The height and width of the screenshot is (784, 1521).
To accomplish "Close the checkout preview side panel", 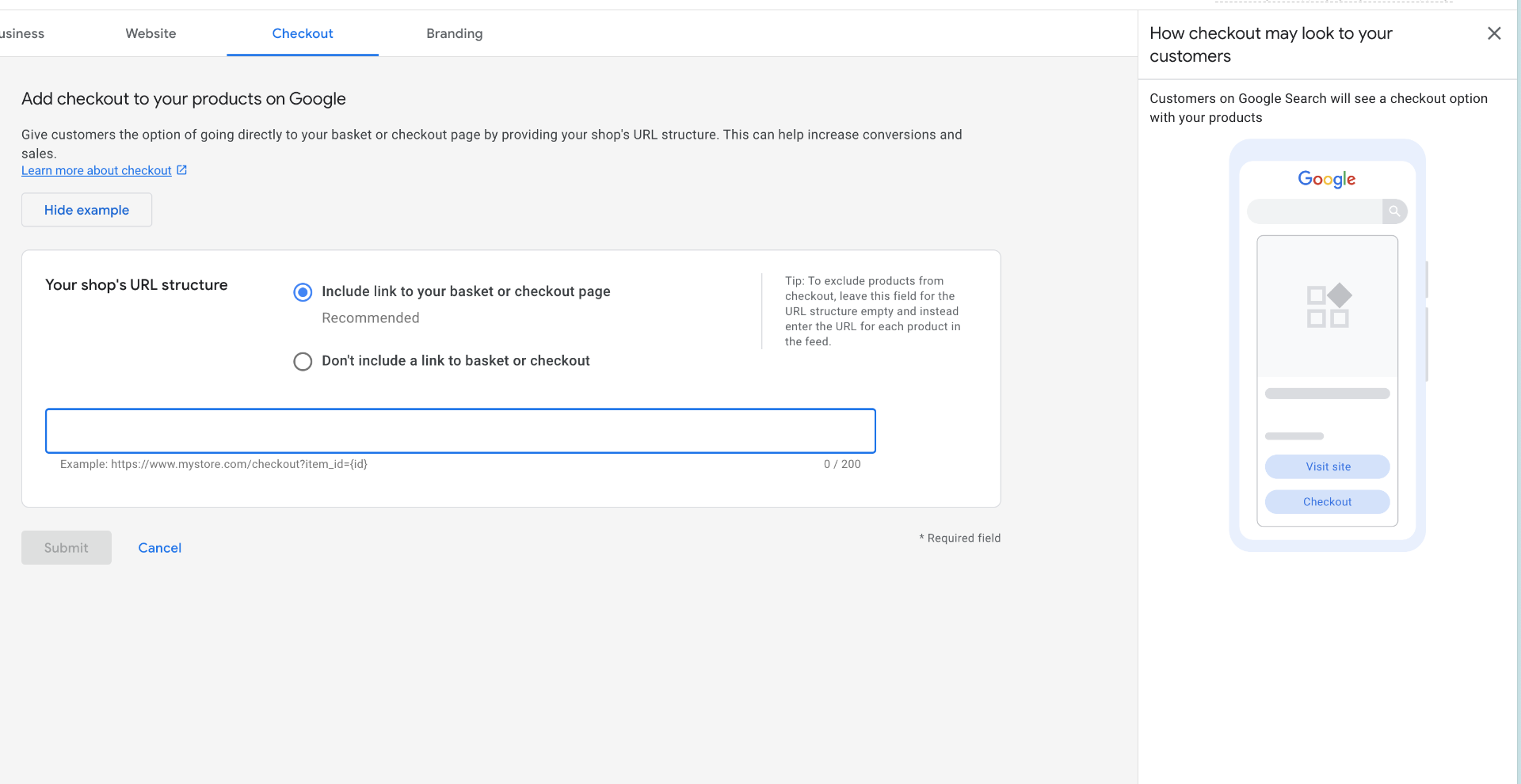I will pyautogui.click(x=1494, y=33).
